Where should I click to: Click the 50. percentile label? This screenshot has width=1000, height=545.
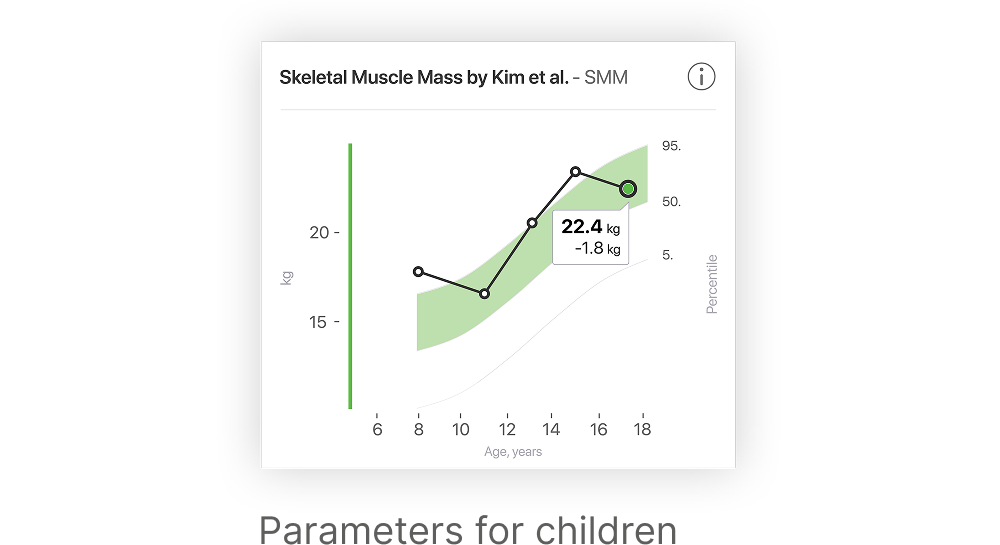tap(671, 202)
